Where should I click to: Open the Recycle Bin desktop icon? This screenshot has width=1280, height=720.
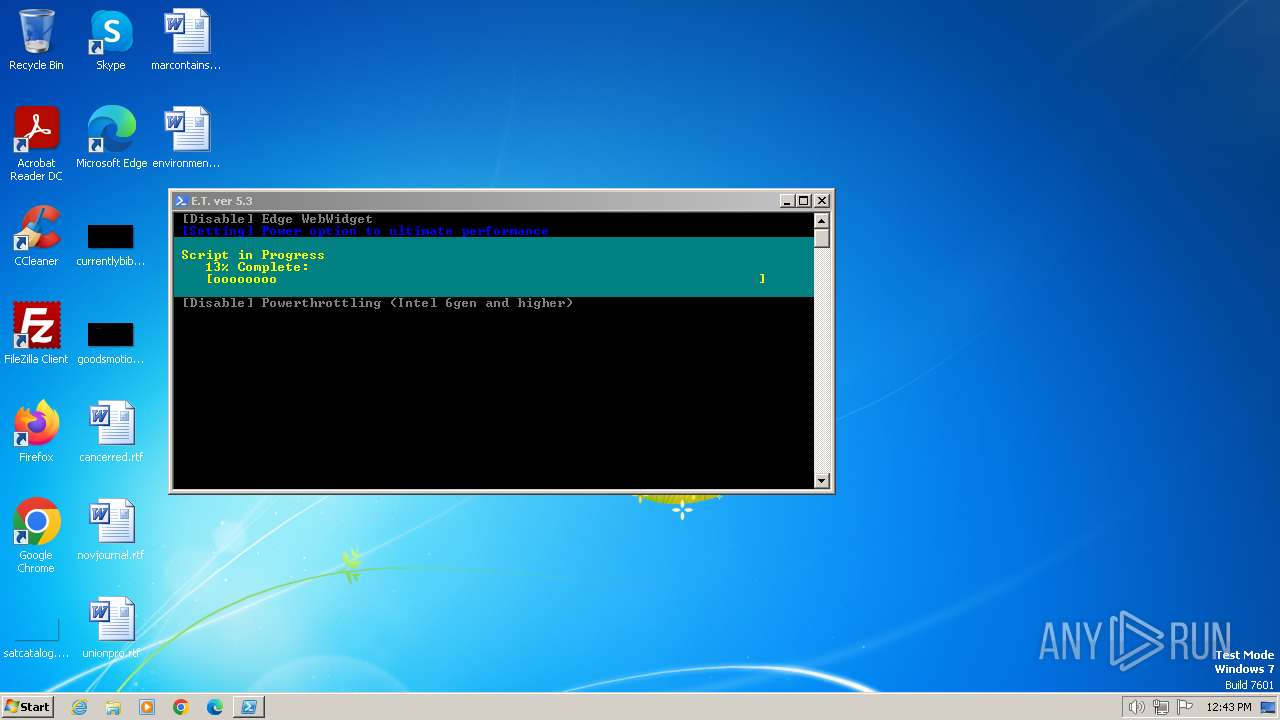pos(36,40)
